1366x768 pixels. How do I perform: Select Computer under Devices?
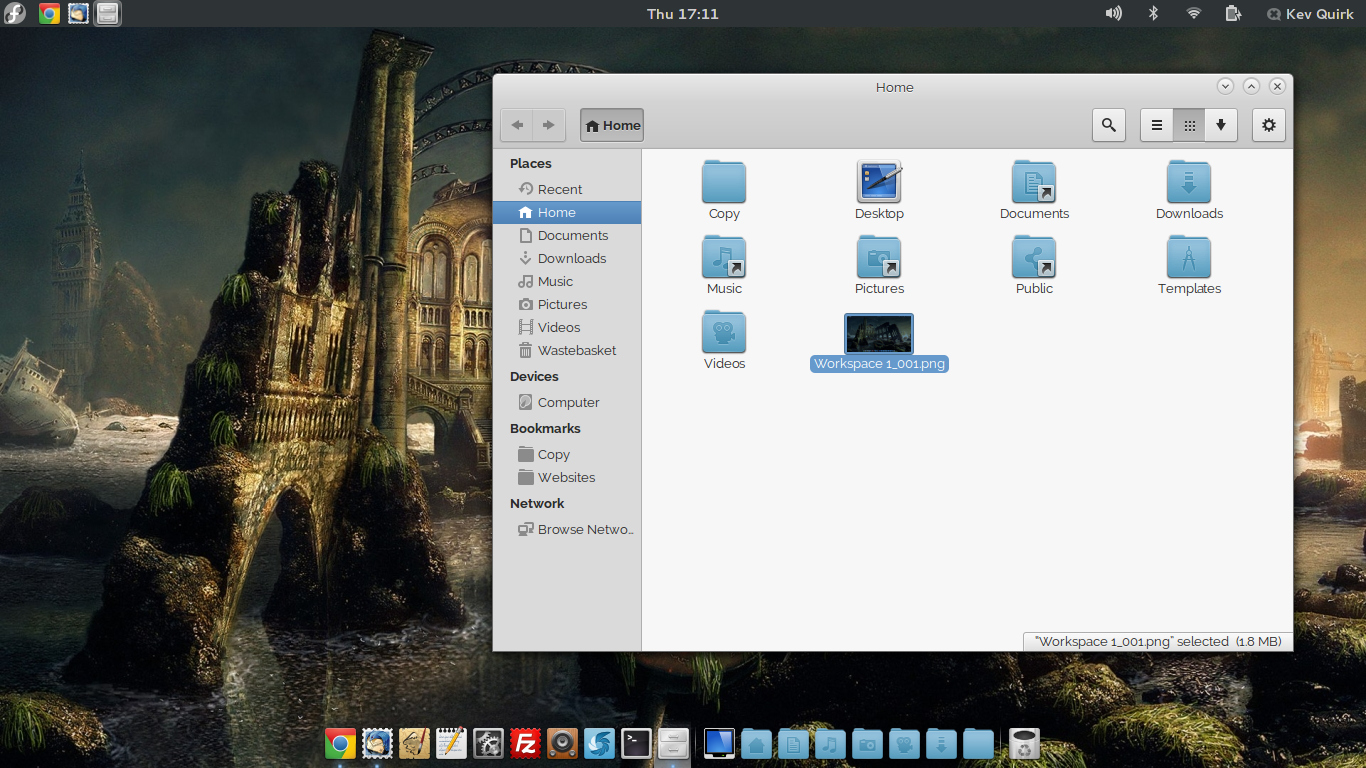568,402
